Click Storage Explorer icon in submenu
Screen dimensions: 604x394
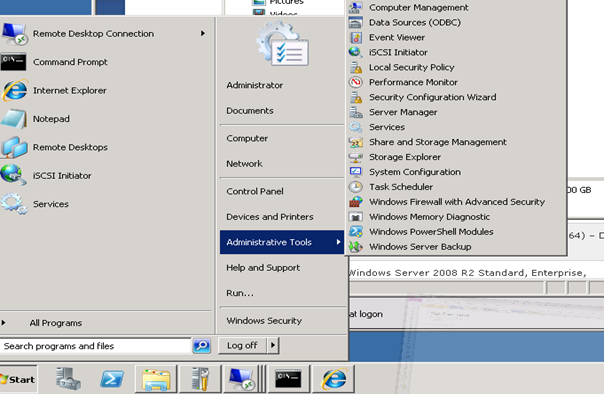[x=356, y=157]
